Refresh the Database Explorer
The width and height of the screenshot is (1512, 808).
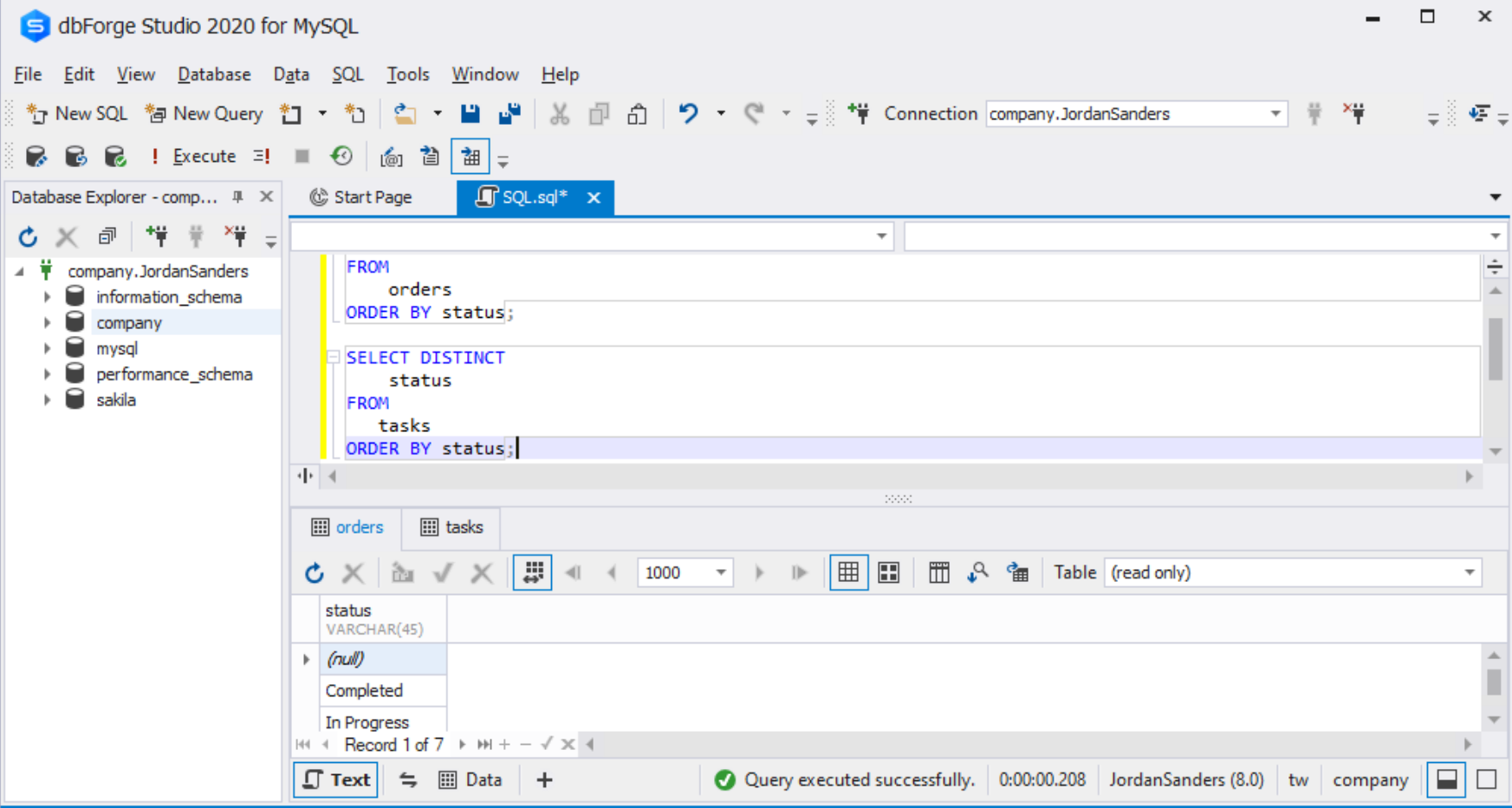[28, 236]
